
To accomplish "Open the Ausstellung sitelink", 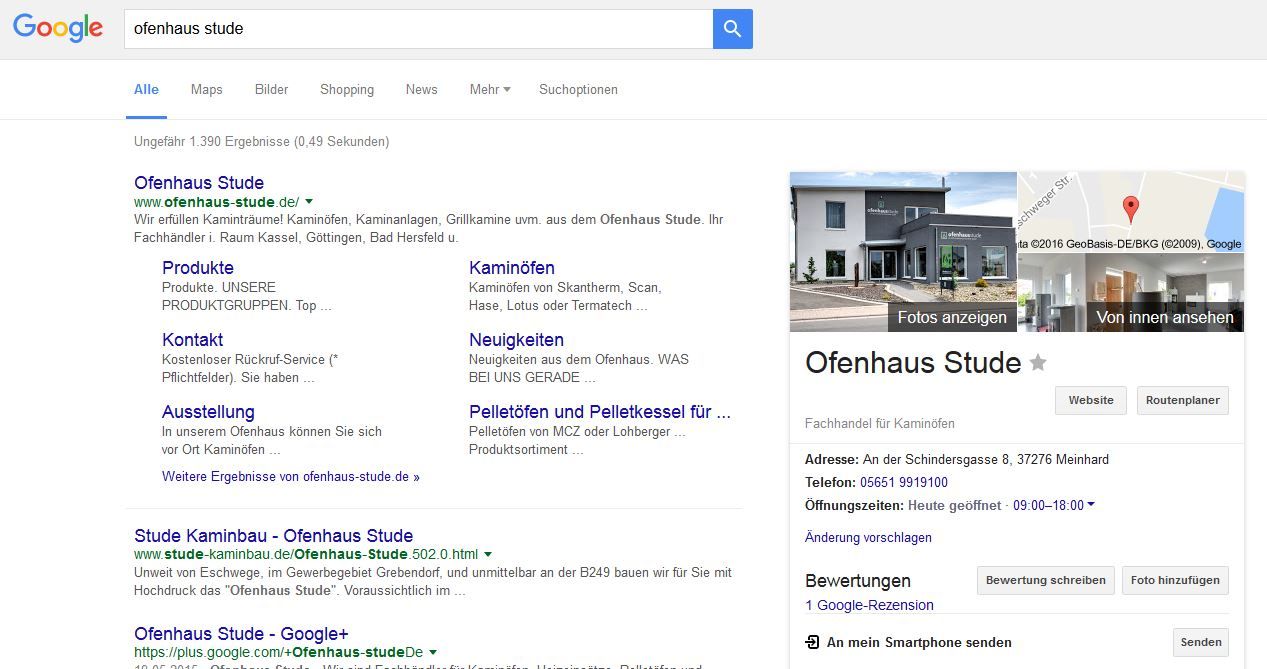I will pyautogui.click(x=208, y=412).
